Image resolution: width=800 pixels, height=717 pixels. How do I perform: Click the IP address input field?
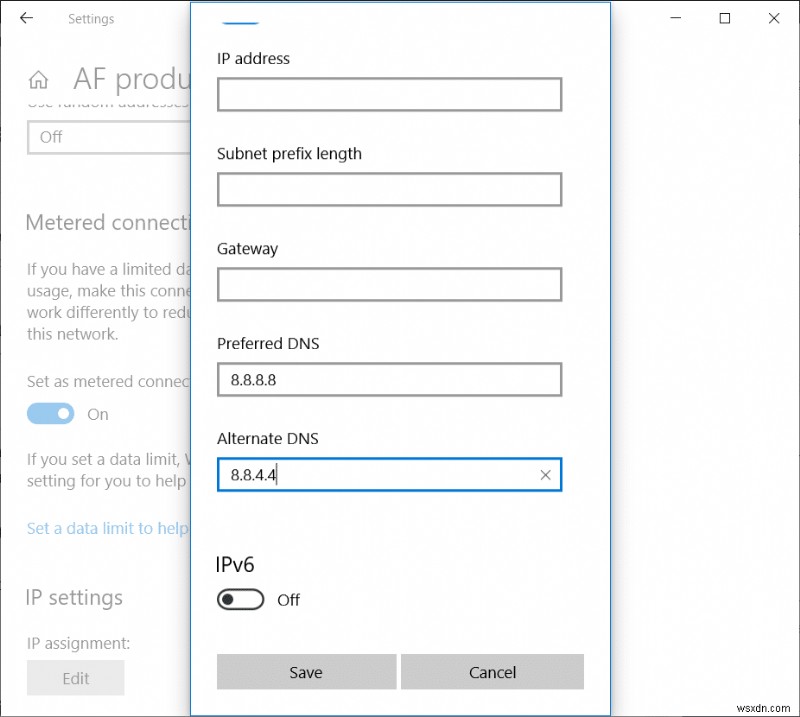388,94
